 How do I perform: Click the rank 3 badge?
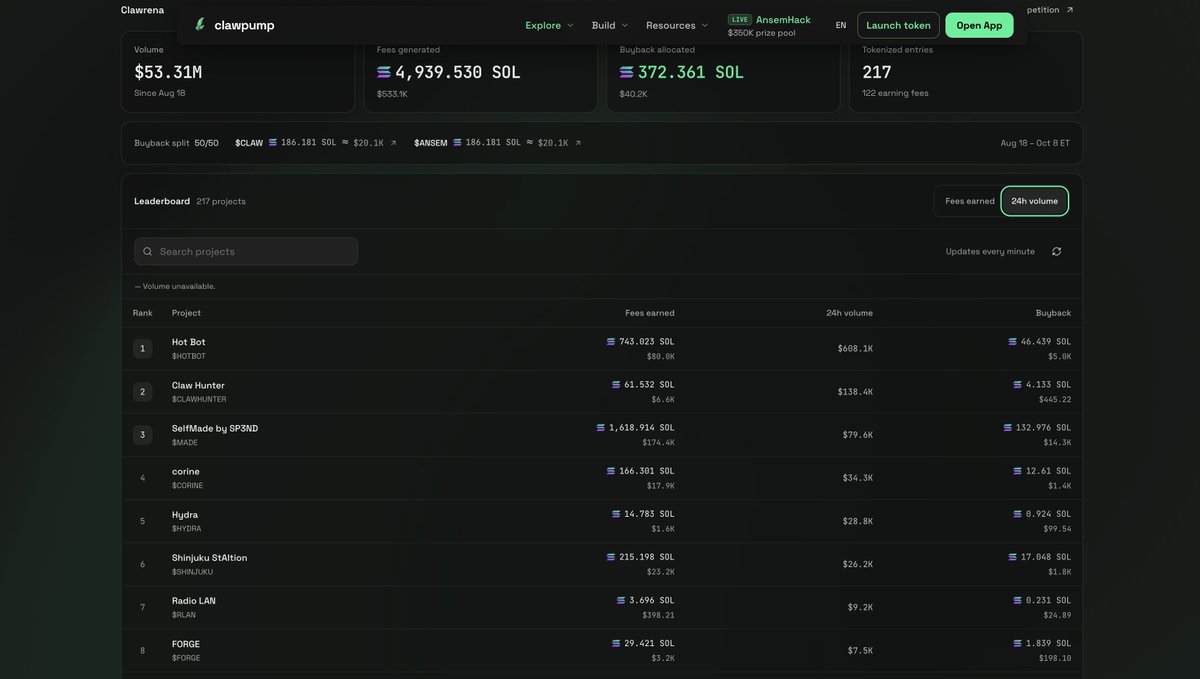coord(142,435)
